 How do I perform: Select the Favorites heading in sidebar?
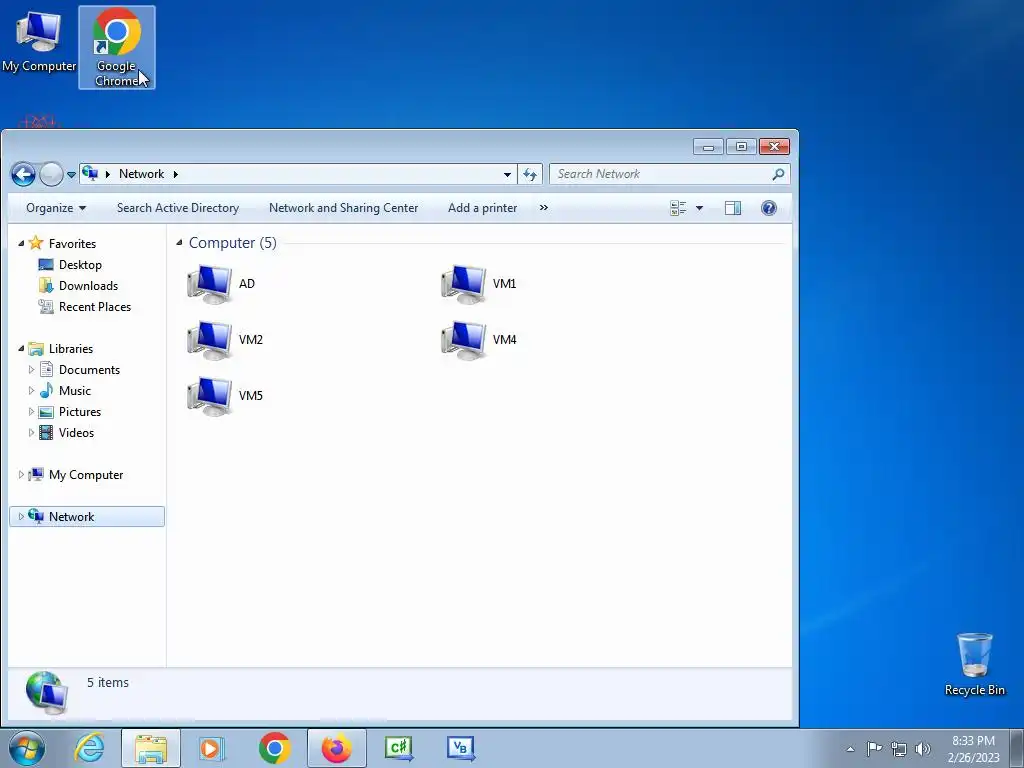tap(72, 244)
